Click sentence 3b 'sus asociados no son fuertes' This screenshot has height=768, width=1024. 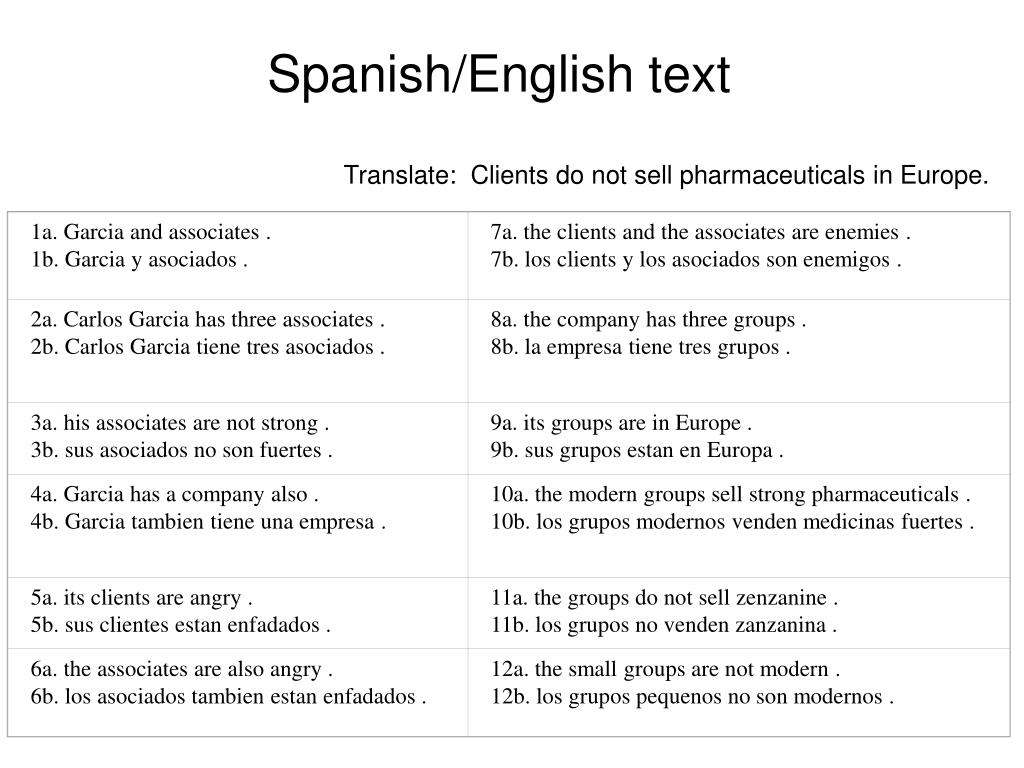pos(182,450)
